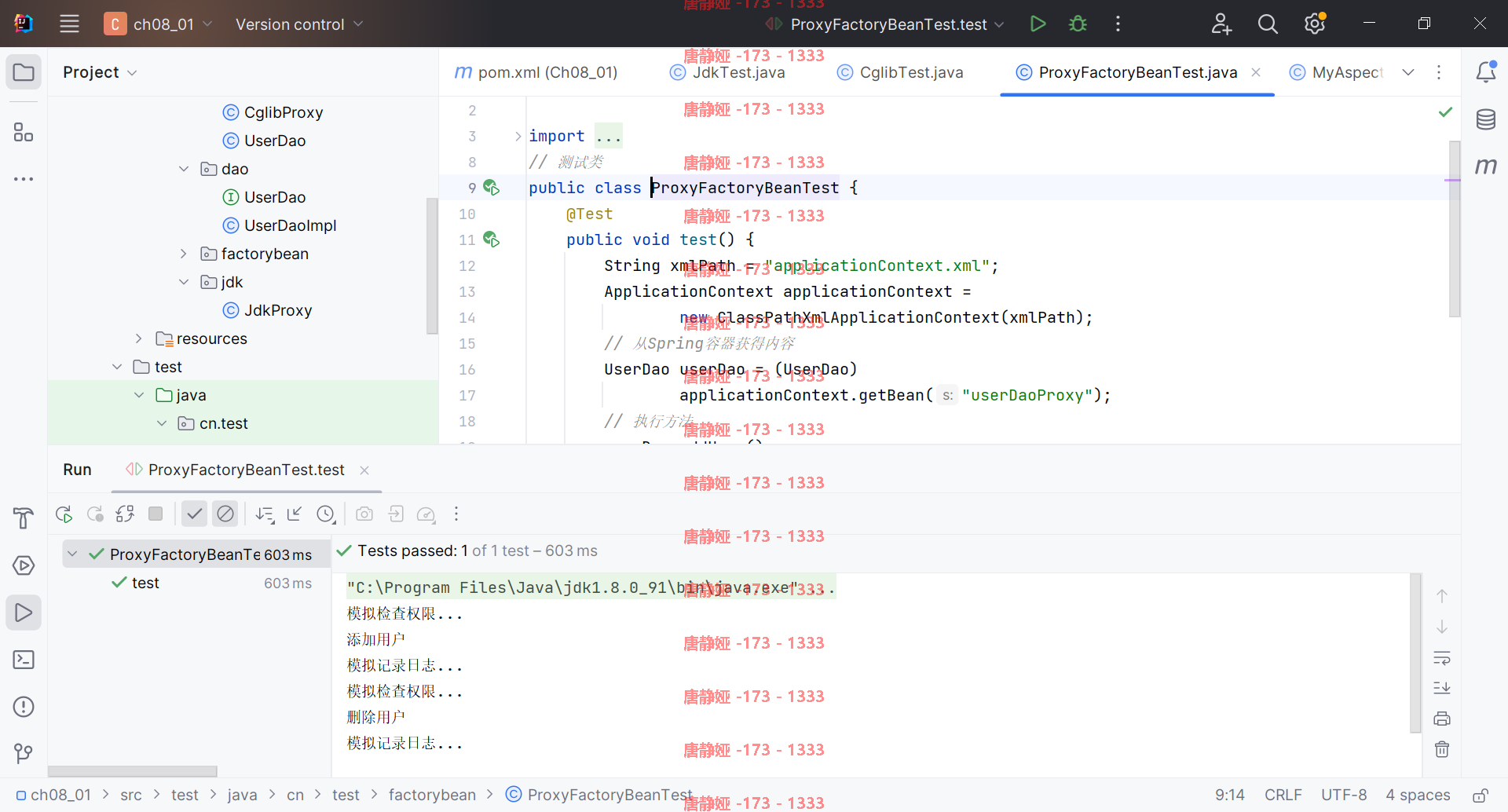This screenshot has height=812, width=1508.
Task: Open Run tool window icon
Action: tap(24, 613)
